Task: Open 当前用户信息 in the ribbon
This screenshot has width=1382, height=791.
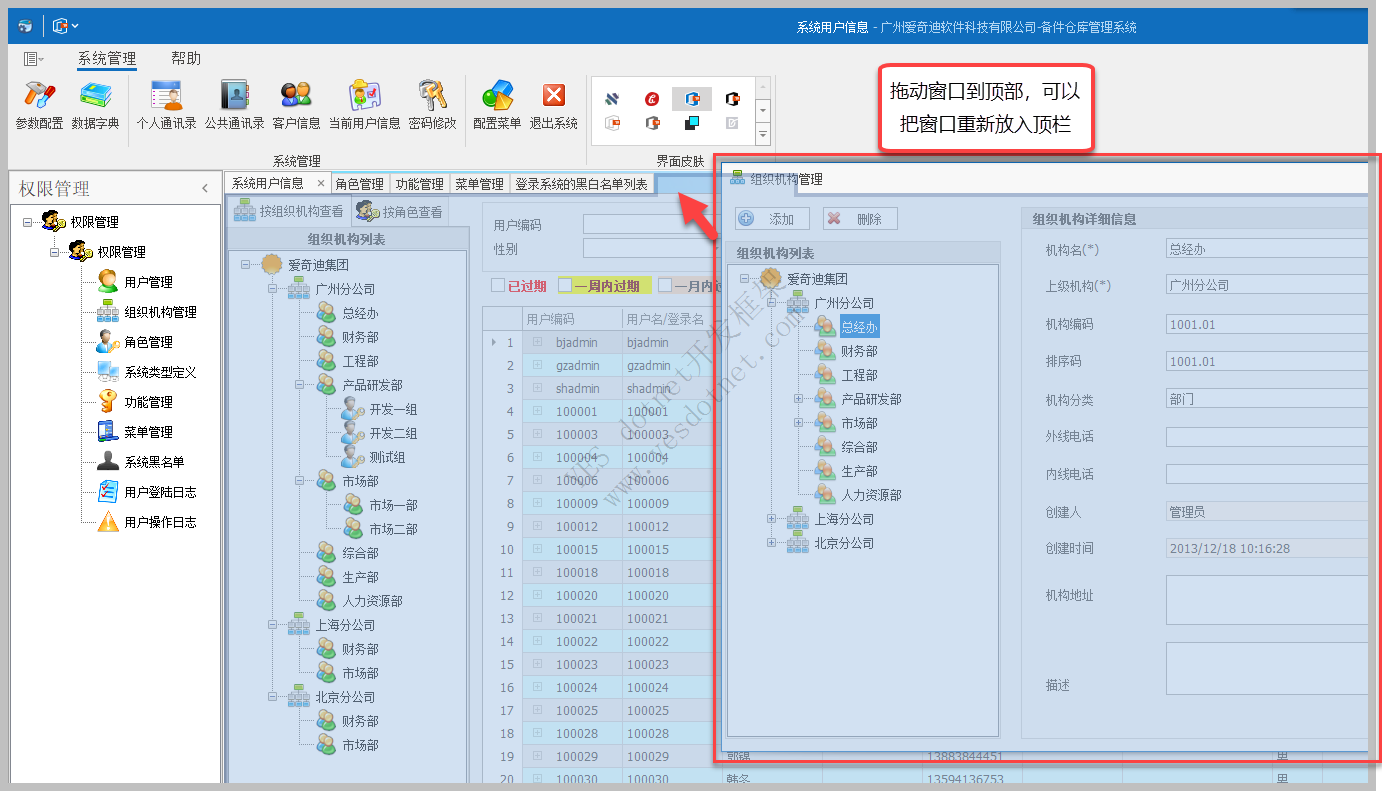Action: point(364,105)
